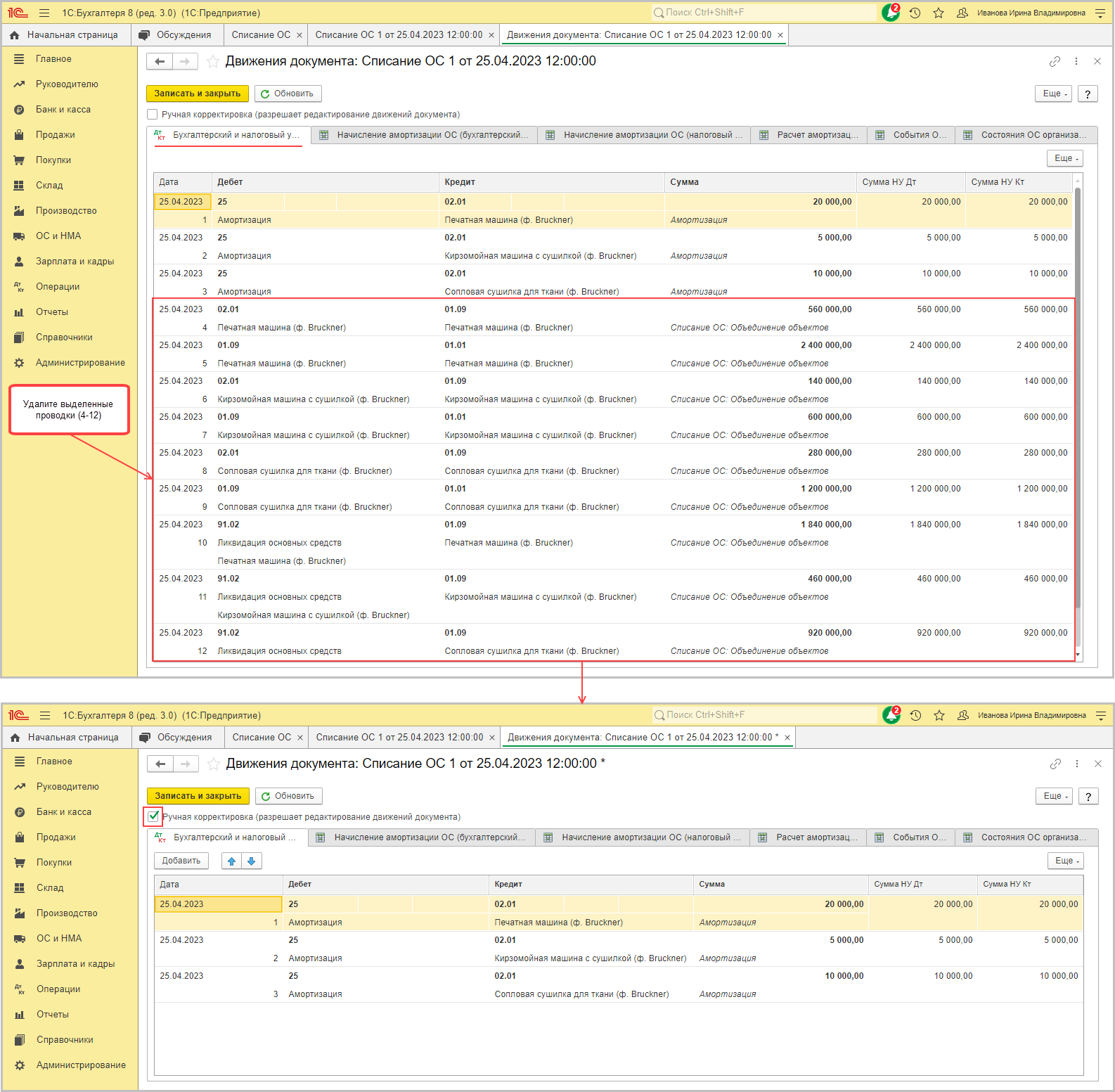Click Сумма НУ Дт column header, top window
The image size is (1115, 1092).
[x=911, y=182]
